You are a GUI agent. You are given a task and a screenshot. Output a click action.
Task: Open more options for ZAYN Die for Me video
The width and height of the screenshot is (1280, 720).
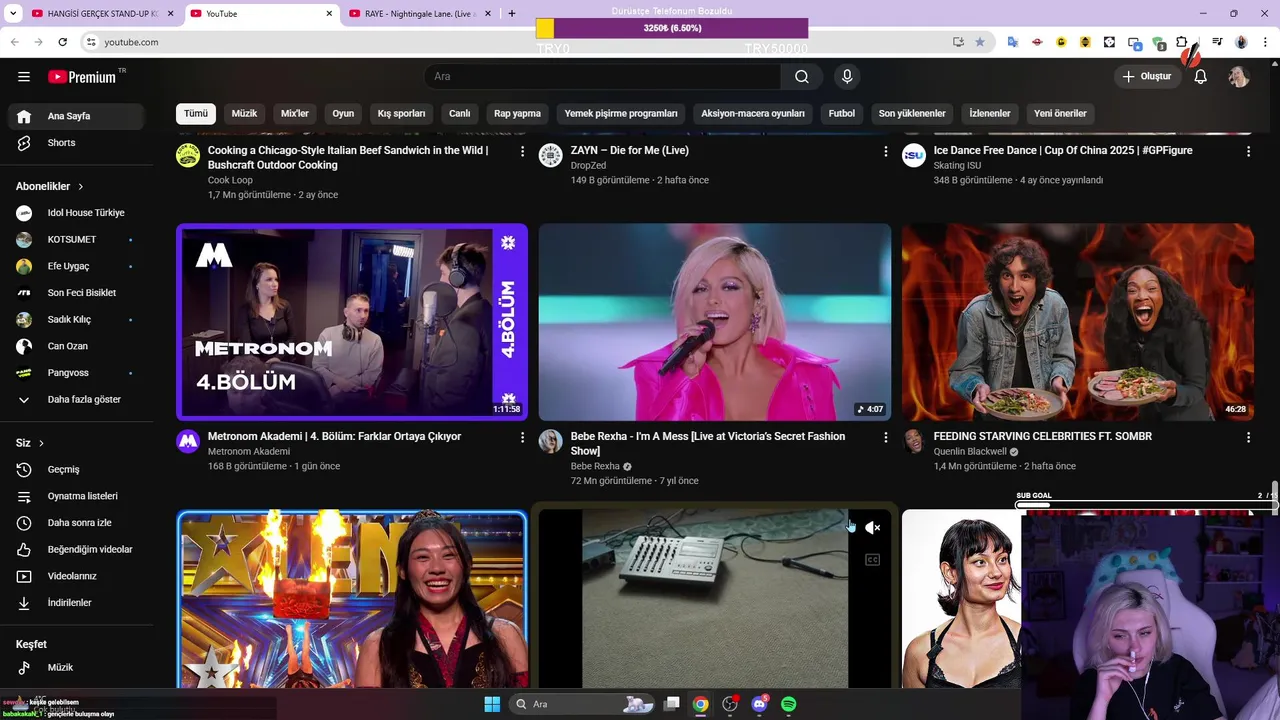click(x=885, y=151)
